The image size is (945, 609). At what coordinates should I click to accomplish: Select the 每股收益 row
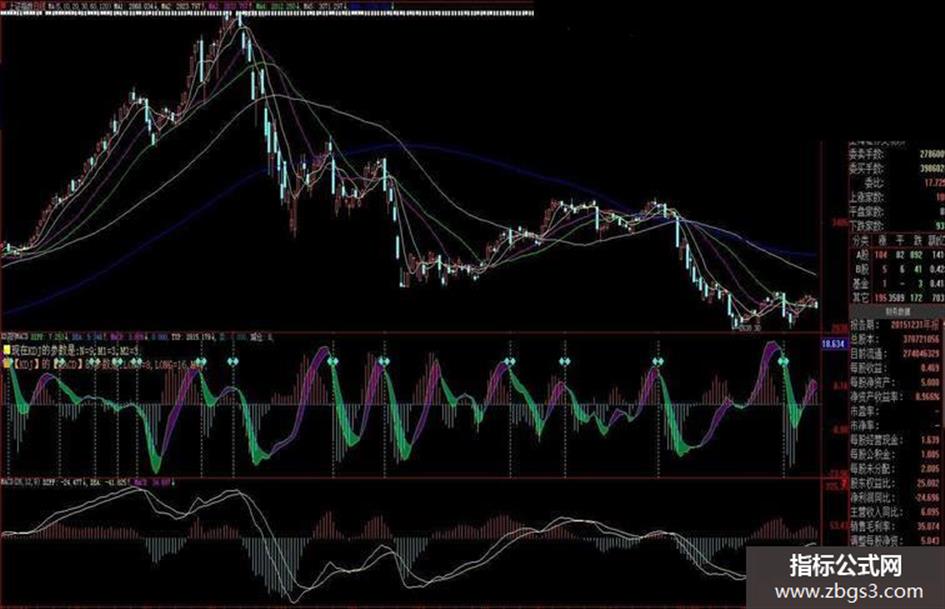coord(895,368)
